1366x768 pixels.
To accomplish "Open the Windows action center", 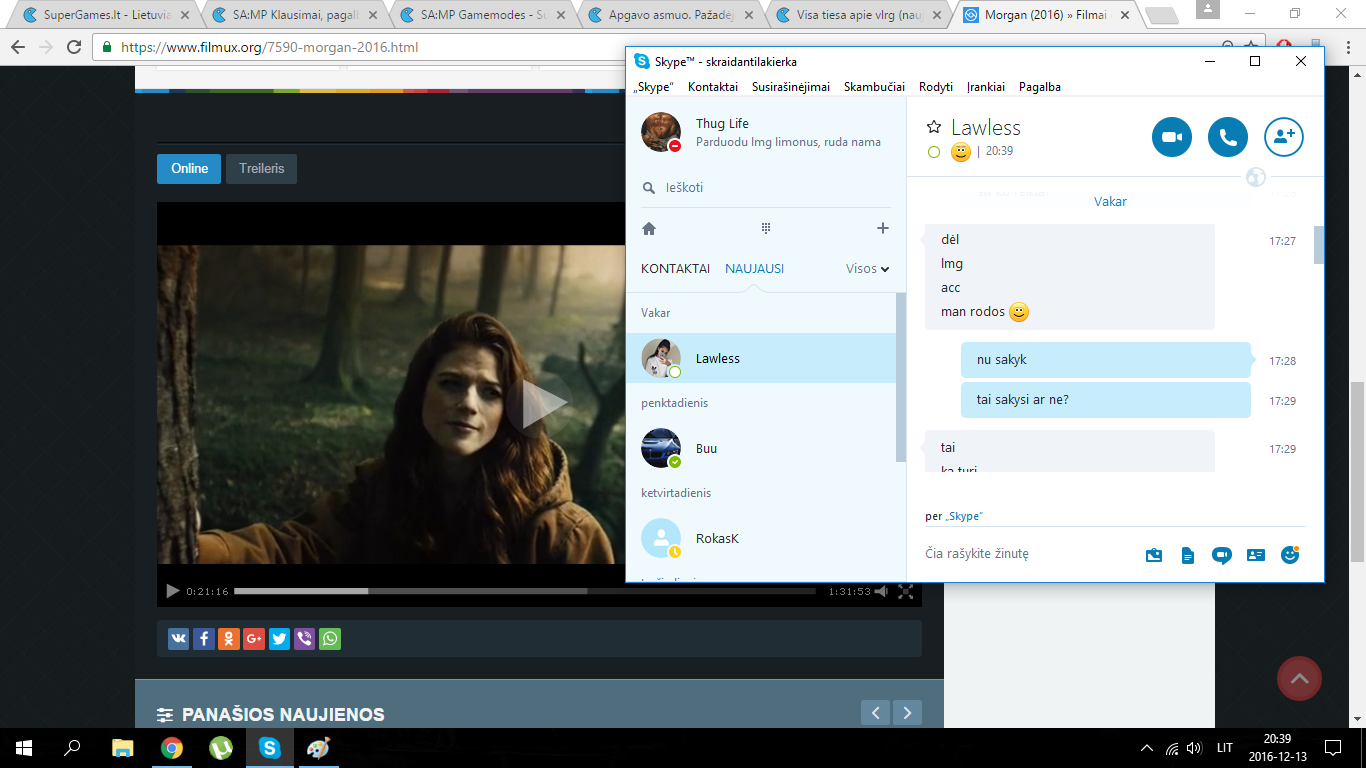I will click(1333, 748).
